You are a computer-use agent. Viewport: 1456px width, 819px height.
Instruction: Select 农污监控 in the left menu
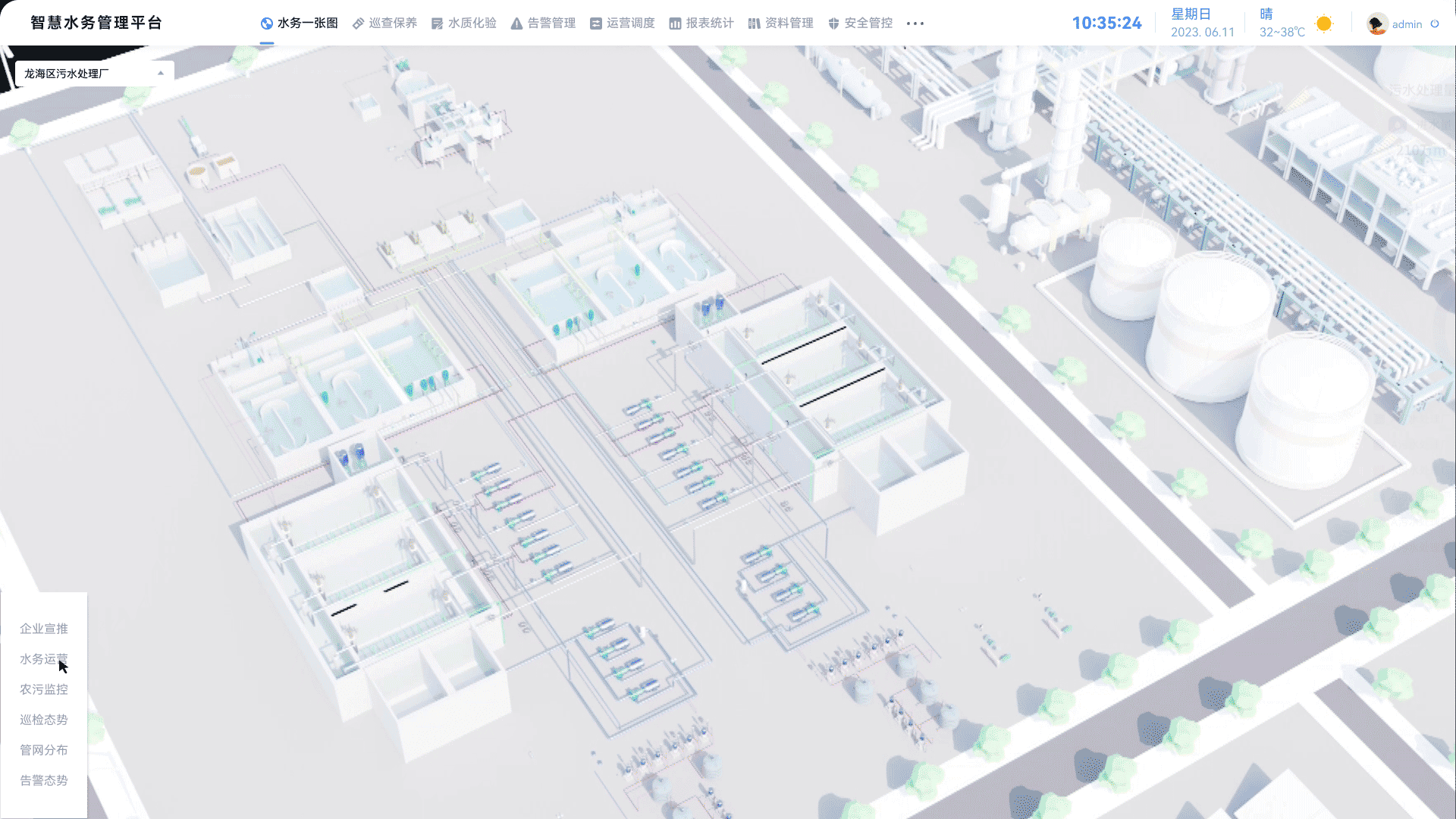click(x=44, y=689)
